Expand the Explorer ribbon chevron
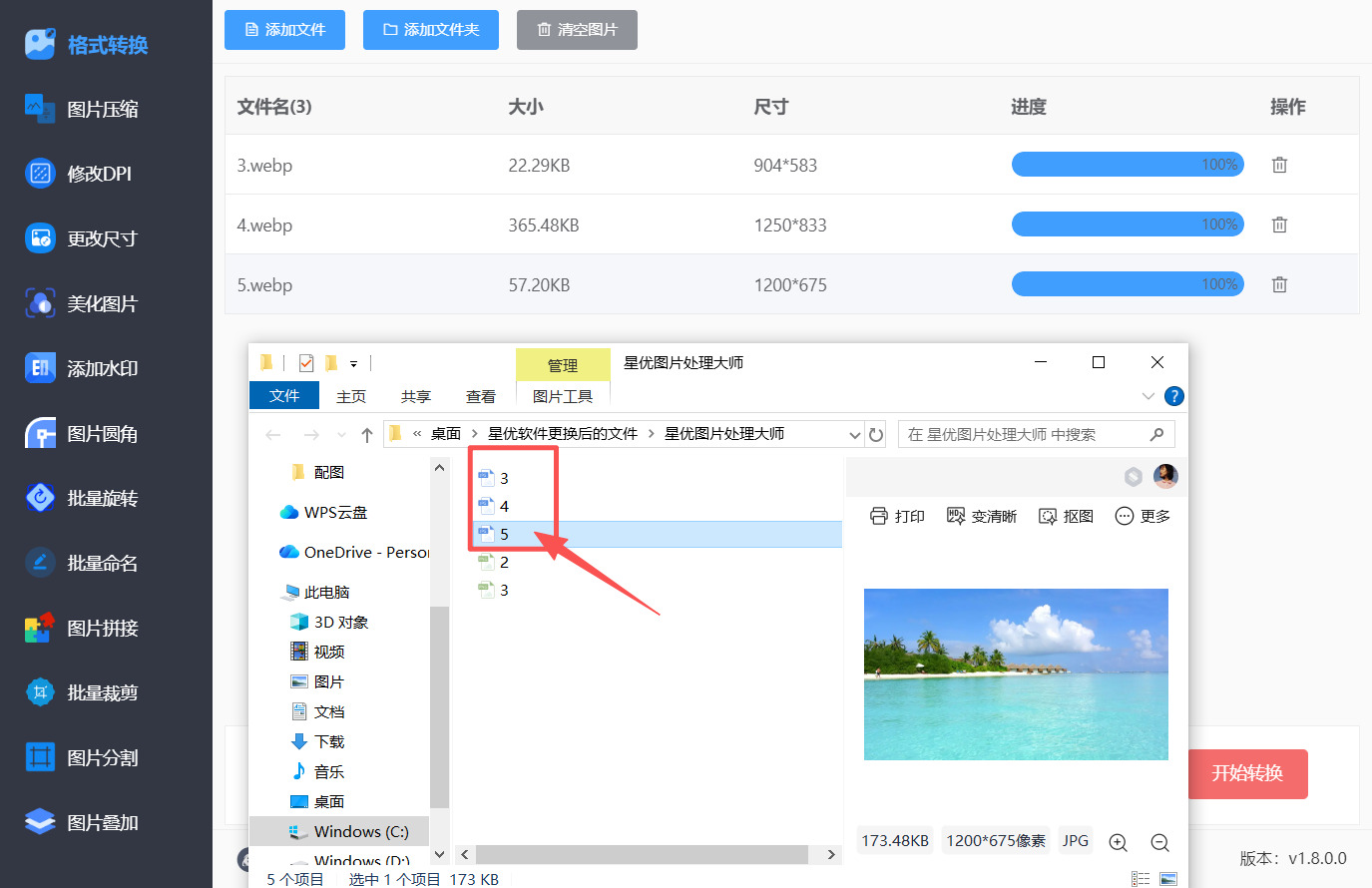The image size is (1372, 888). (x=1147, y=396)
